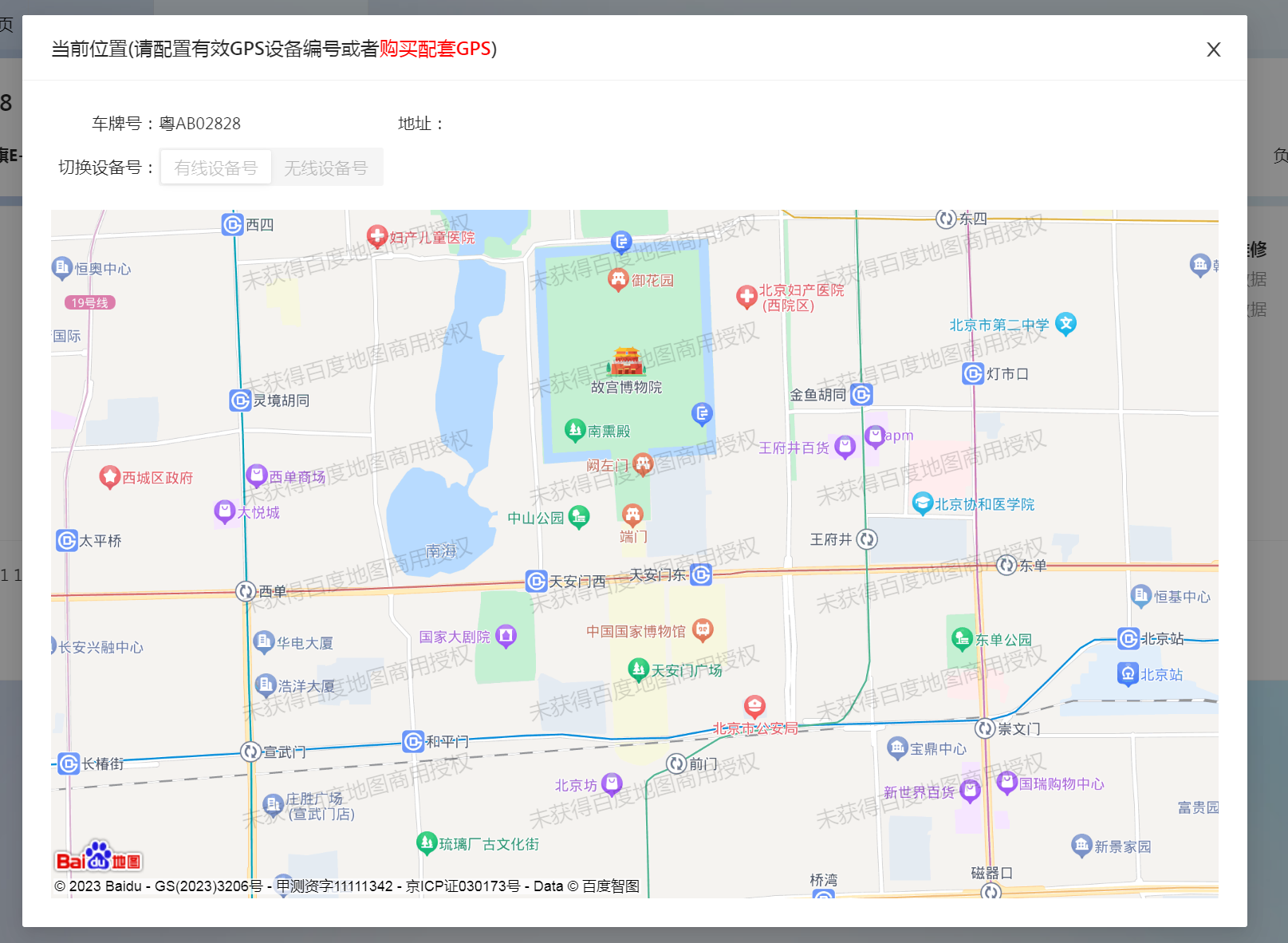Click the 故宫博物院 palace icon
This screenshot has width=1288, height=943.
(x=626, y=361)
